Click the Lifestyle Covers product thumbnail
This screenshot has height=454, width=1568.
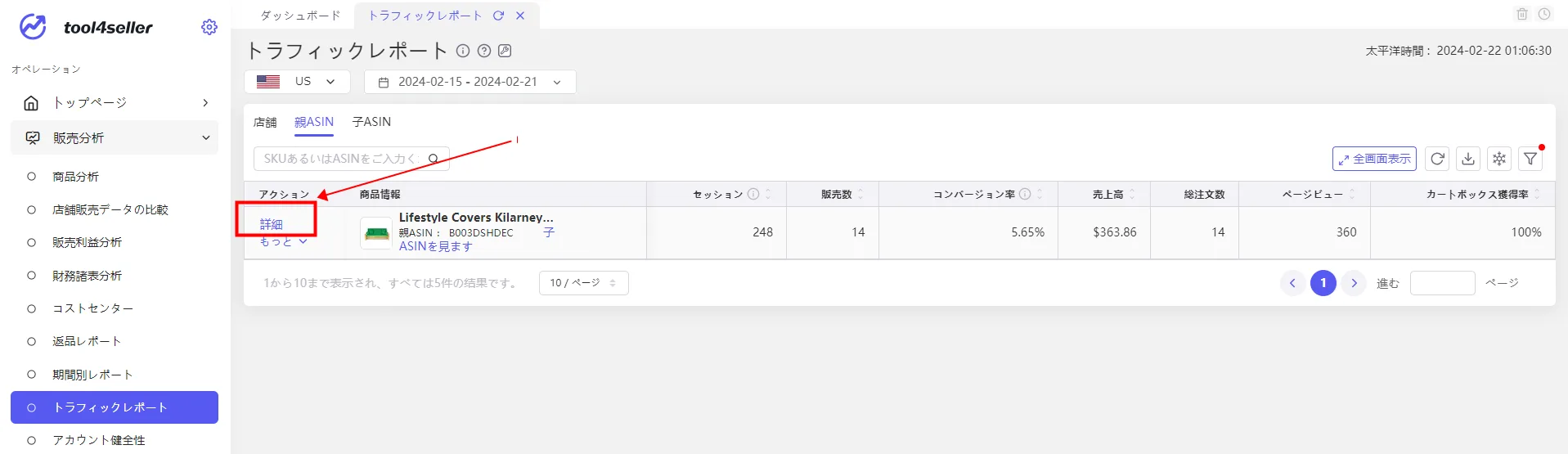point(377,233)
